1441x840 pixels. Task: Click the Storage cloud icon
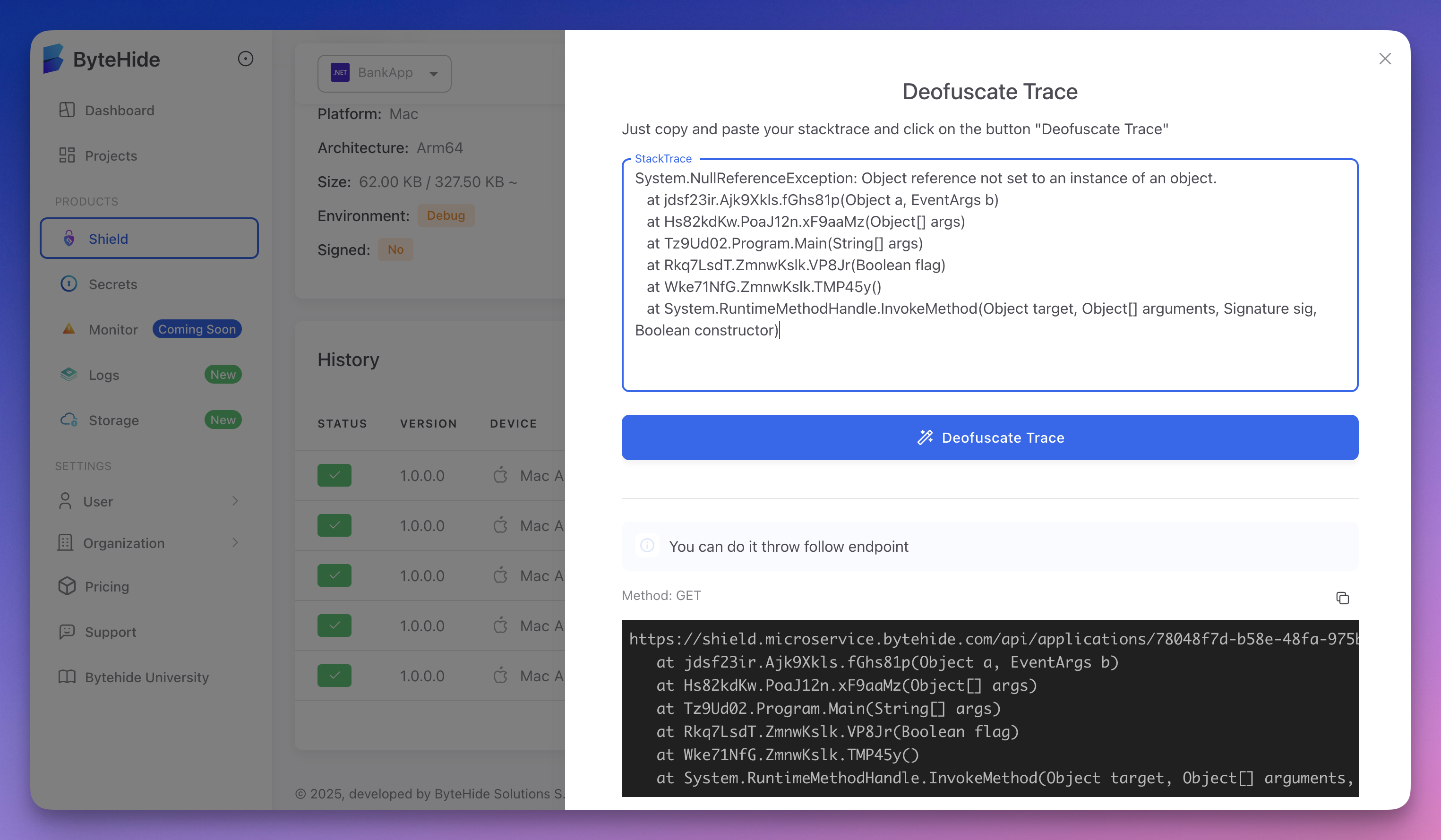tap(69, 420)
